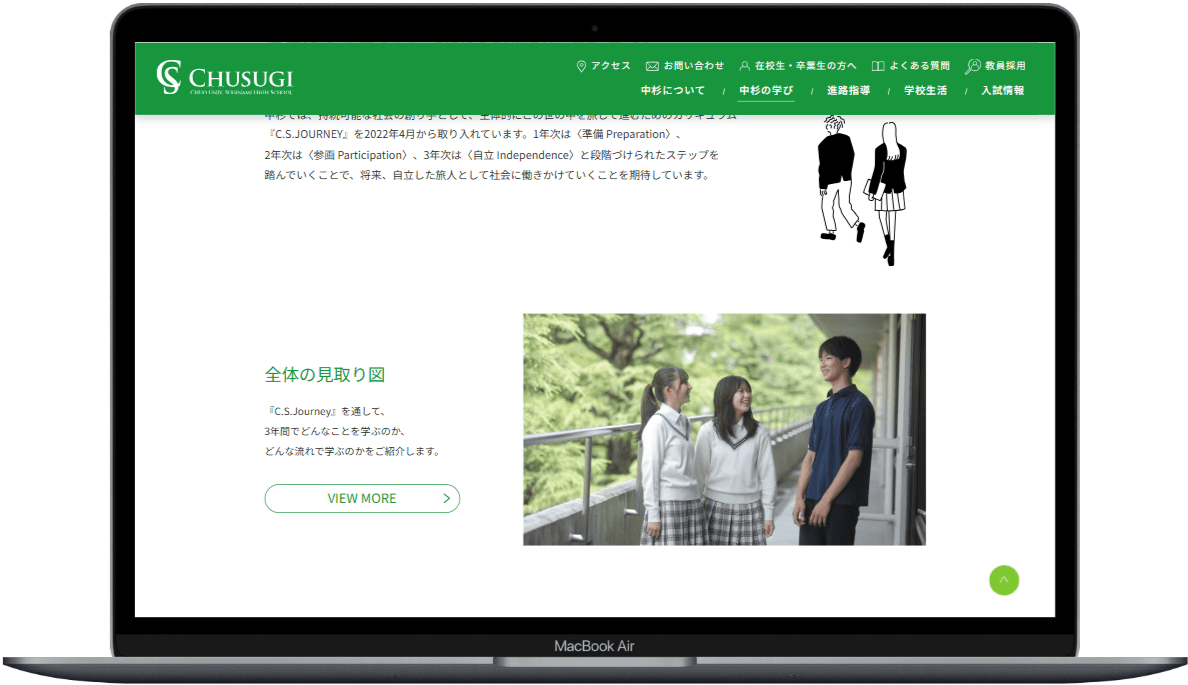
Task: Click the person icon for students and alumni
Action: pos(745,66)
